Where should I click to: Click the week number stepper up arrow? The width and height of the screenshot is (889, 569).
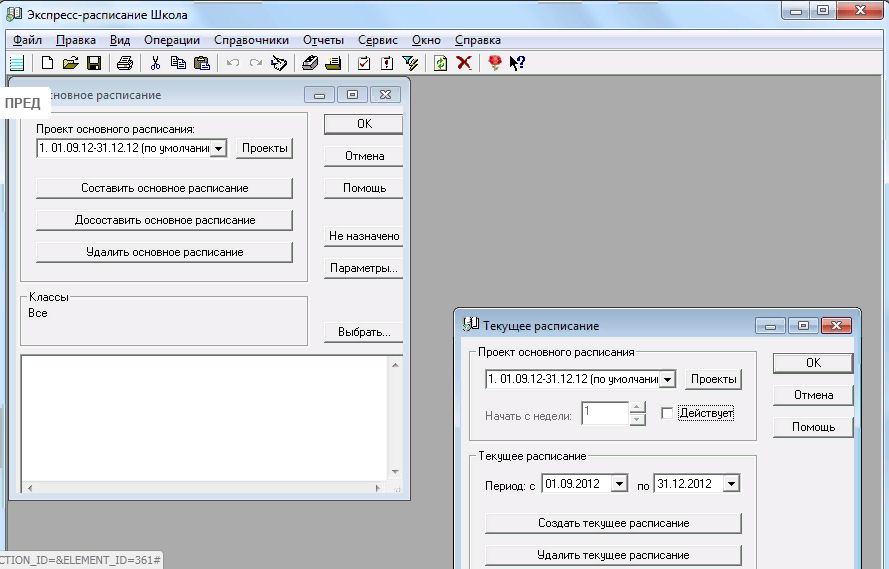click(637, 407)
